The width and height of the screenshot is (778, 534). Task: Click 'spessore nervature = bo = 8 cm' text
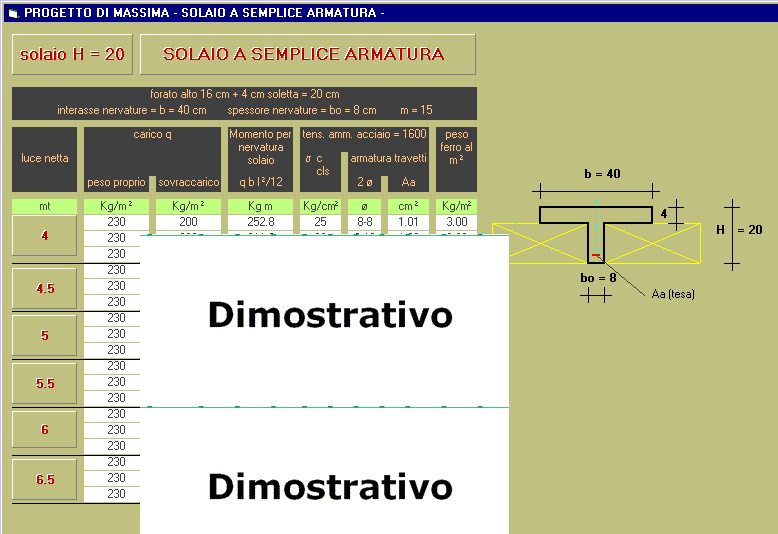point(302,110)
